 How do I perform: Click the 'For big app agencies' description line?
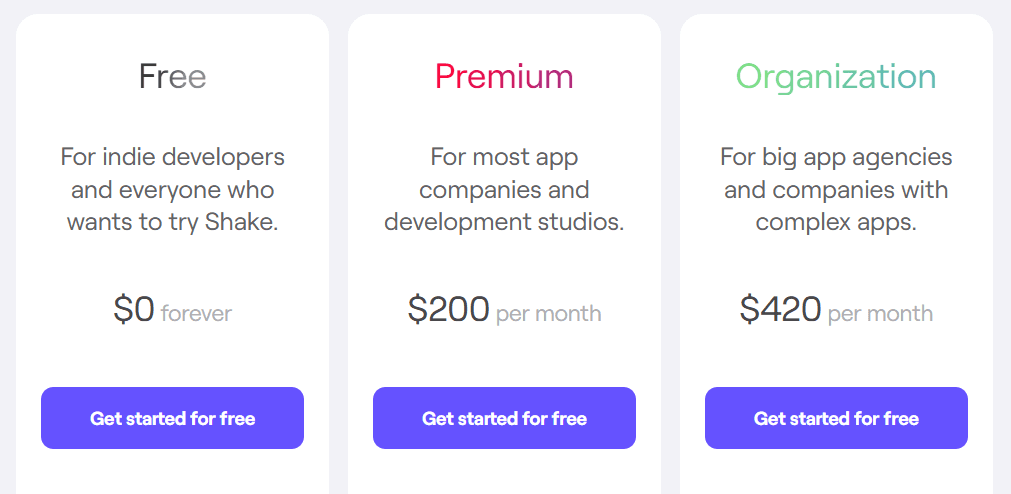[x=836, y=159]
